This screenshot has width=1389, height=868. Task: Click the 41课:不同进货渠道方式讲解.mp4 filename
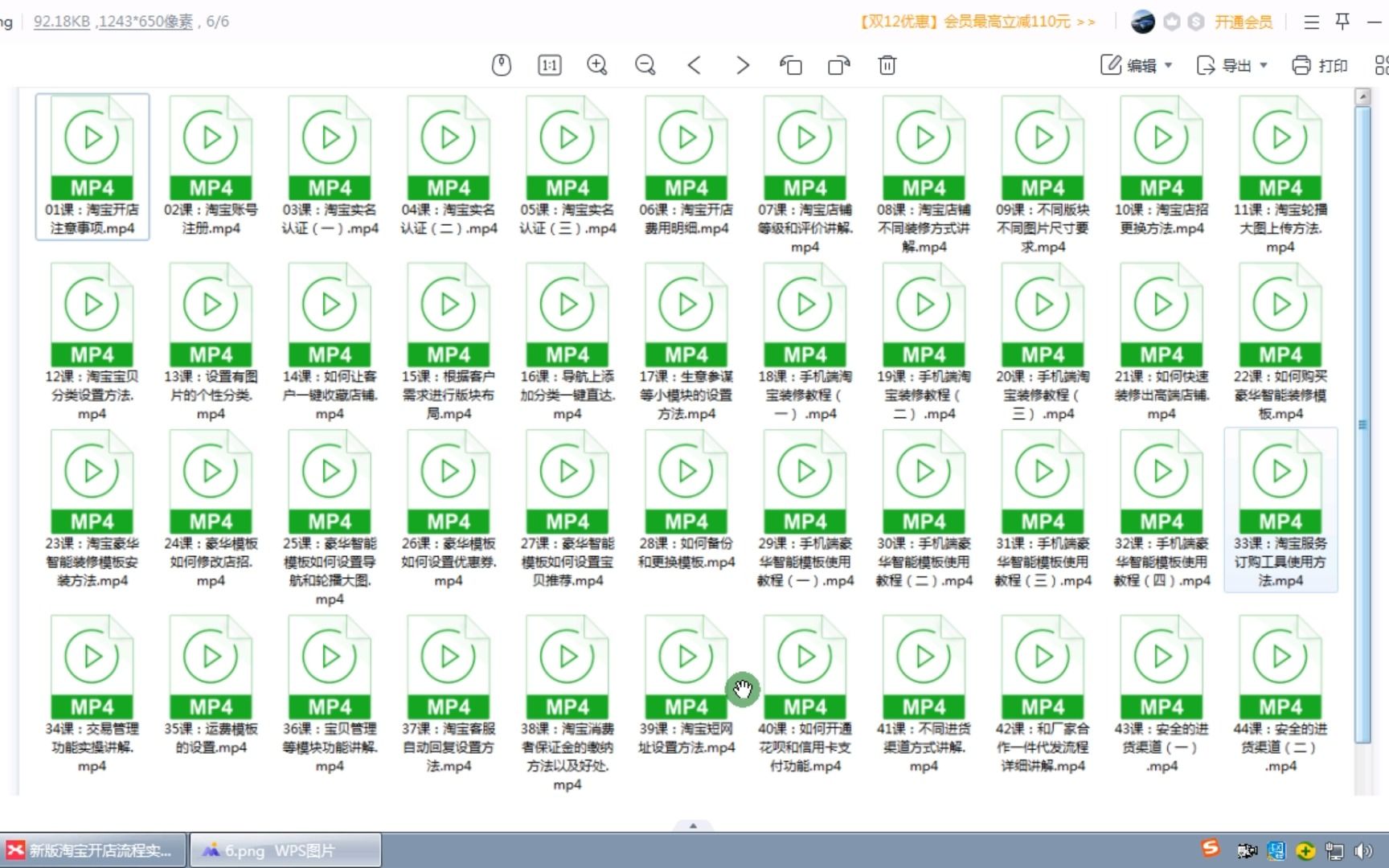point(924,747)
